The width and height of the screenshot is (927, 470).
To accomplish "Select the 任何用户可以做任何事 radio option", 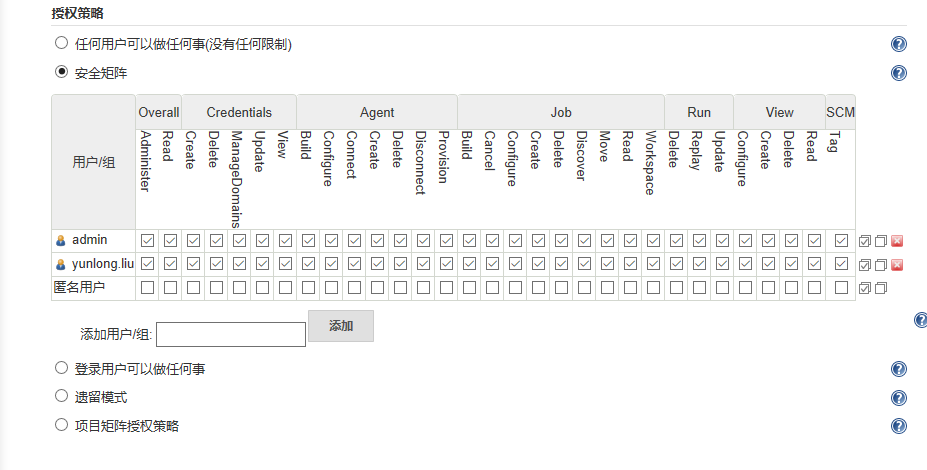I will click(62, 43).
